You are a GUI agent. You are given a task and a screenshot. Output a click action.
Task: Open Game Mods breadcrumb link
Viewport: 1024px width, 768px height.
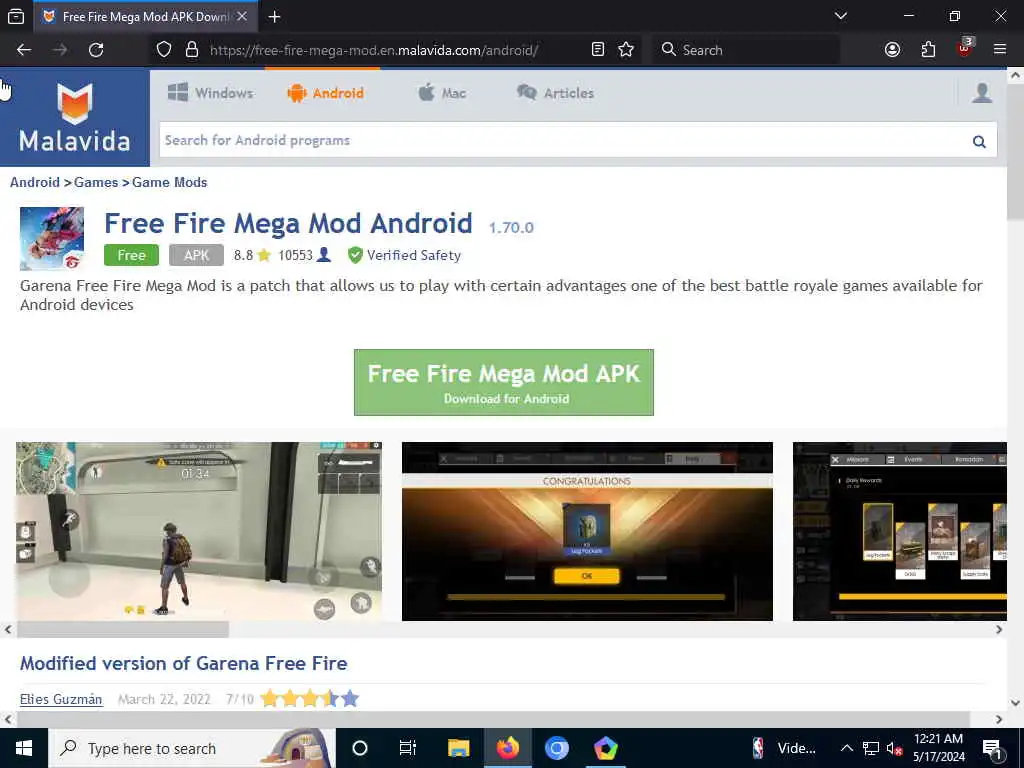(170, 182)
